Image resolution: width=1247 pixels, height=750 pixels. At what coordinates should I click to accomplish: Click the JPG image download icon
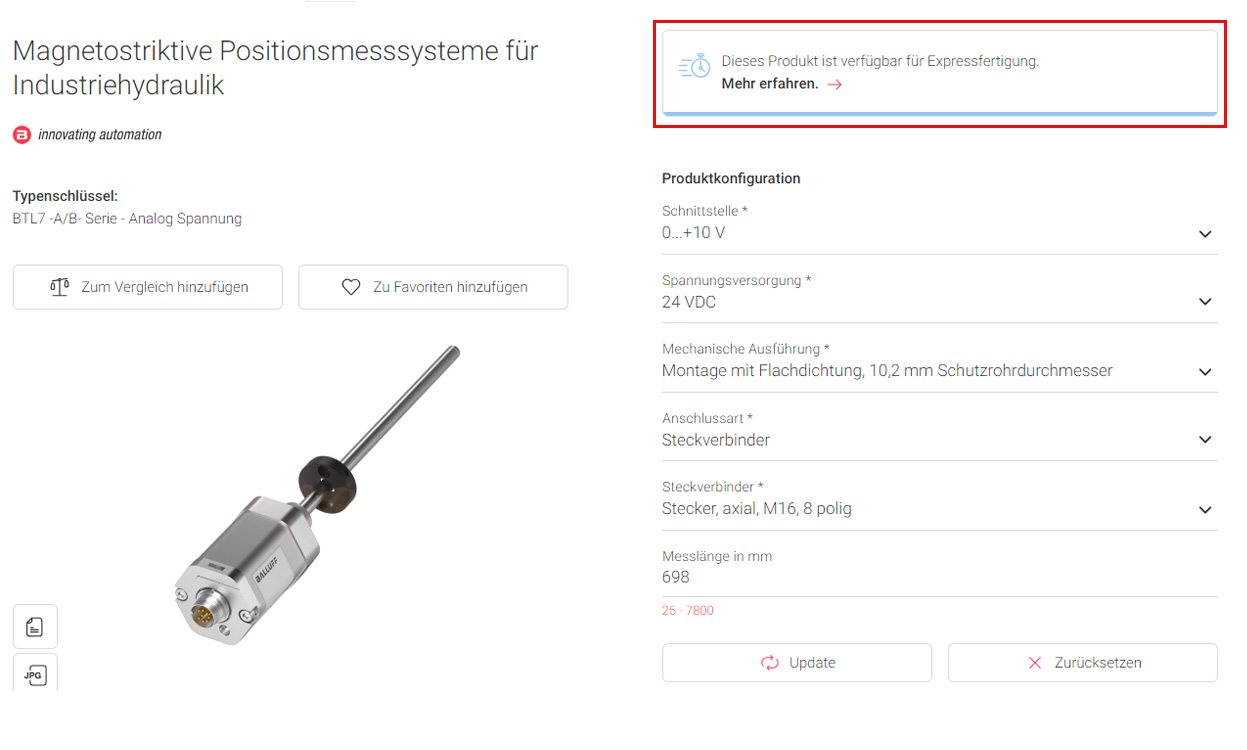coord(35,675)
